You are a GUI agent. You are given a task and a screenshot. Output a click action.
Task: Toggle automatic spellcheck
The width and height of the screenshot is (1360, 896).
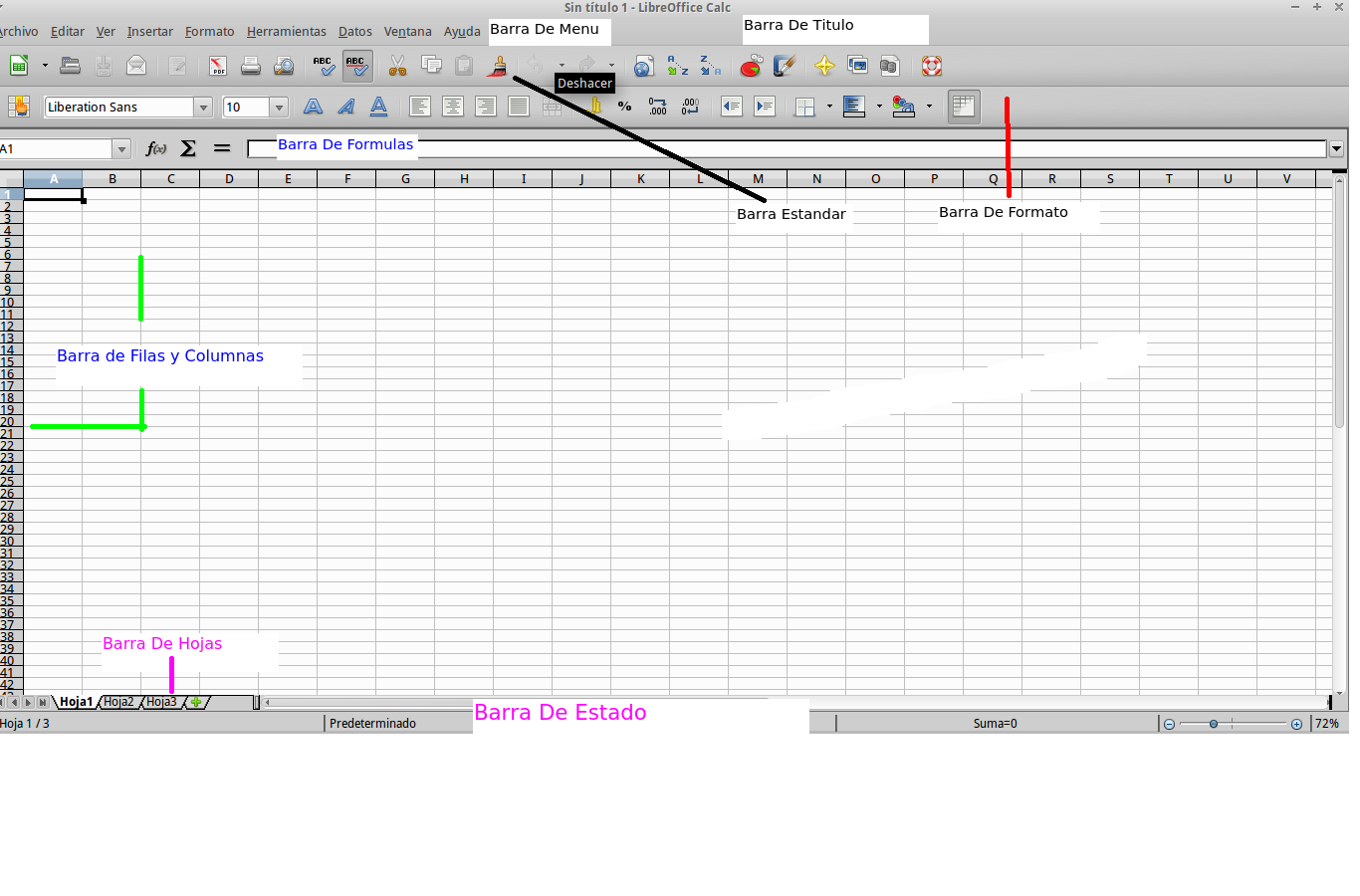pos(356,66)
